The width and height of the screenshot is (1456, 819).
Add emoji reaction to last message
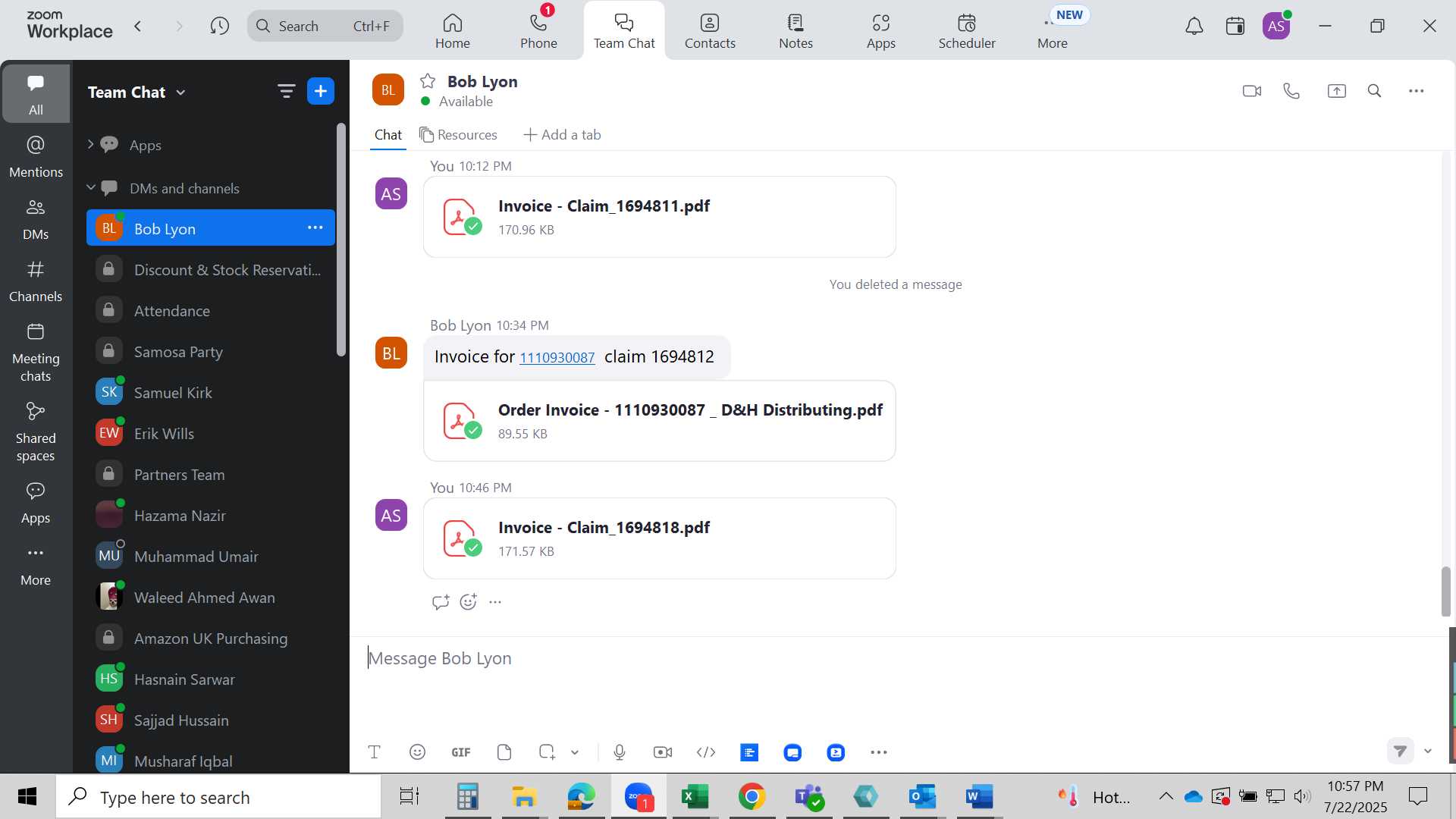coord(469,602)
